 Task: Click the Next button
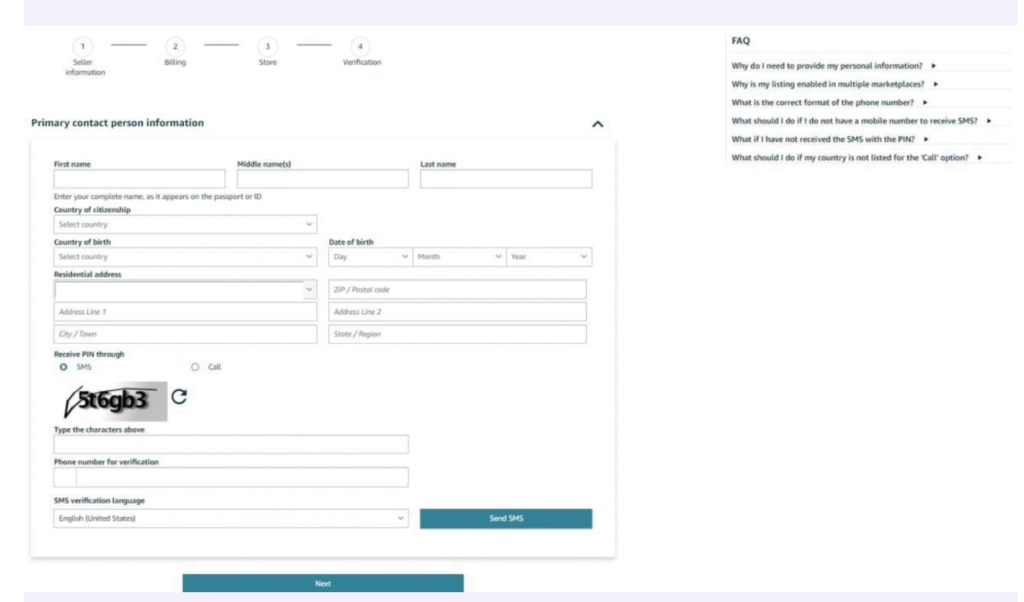(x=323, y=583)
